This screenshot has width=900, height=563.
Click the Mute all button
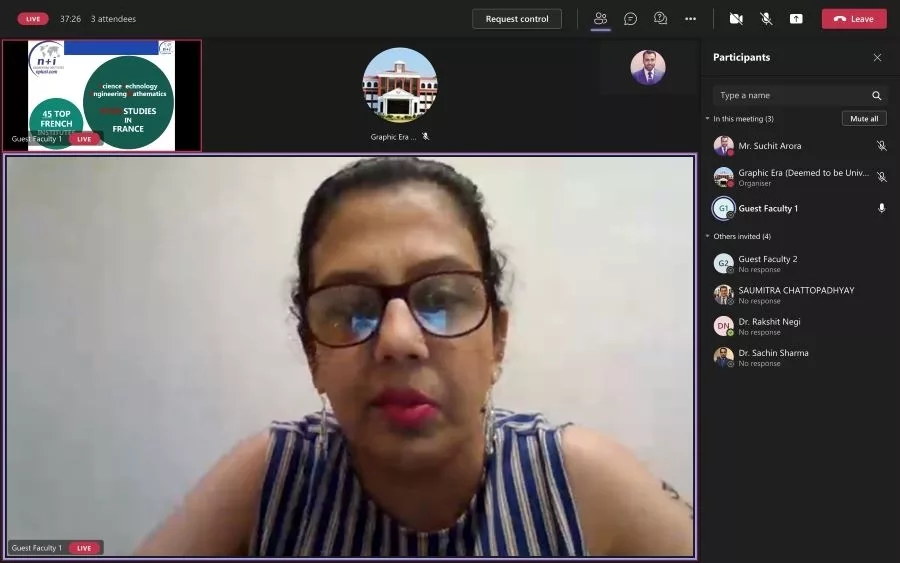click(864, 119)
